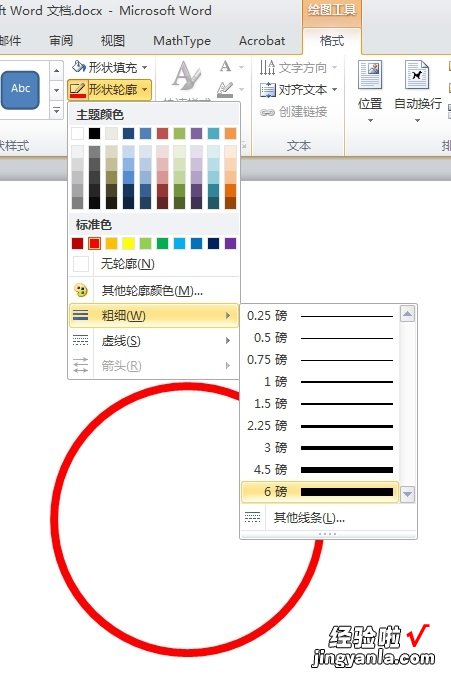Choose the 0.75 磅 line weight
451x675 pixels.
pos(320,360)
